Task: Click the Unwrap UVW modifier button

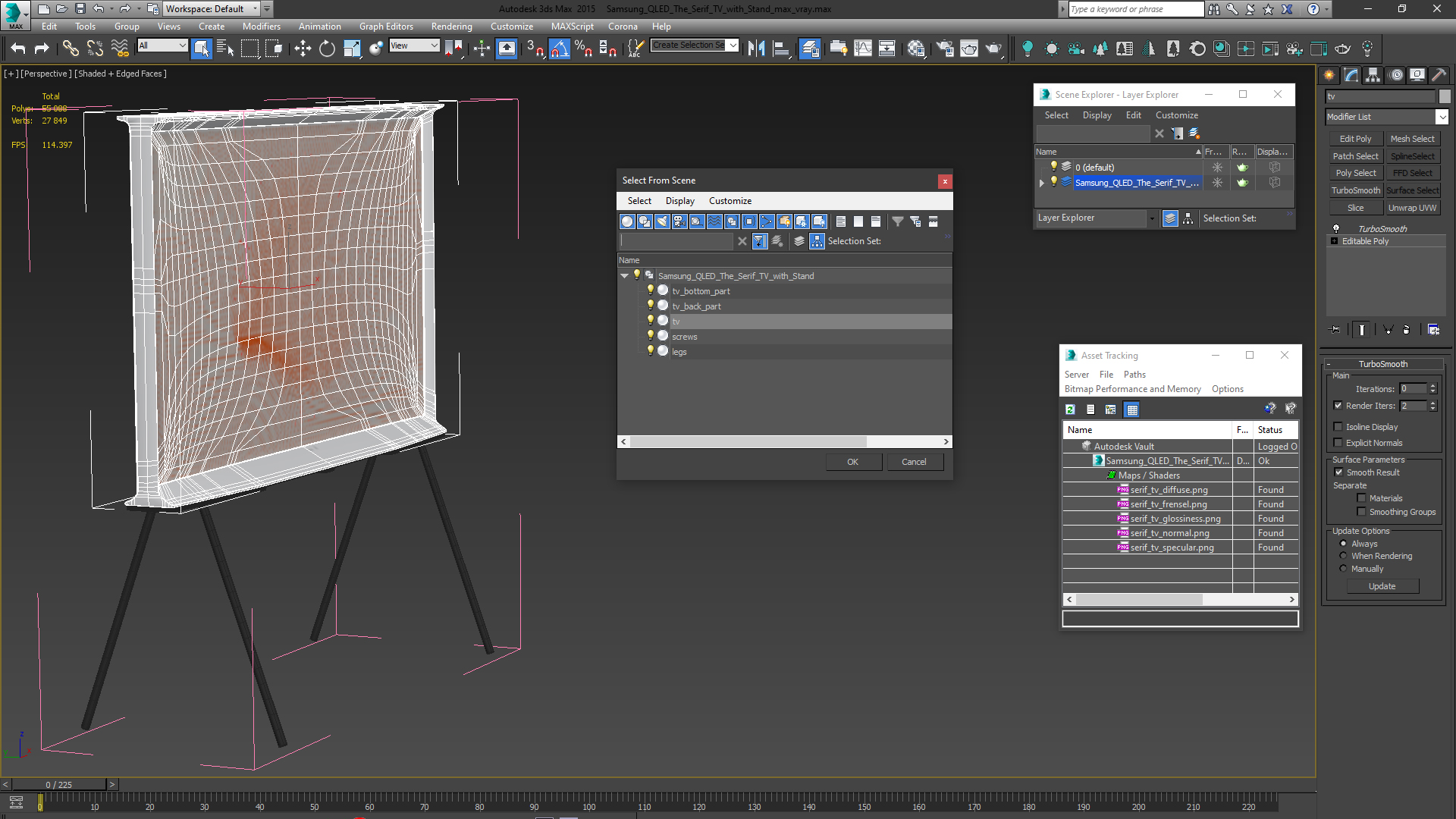Action: (x=1412, y=208)
